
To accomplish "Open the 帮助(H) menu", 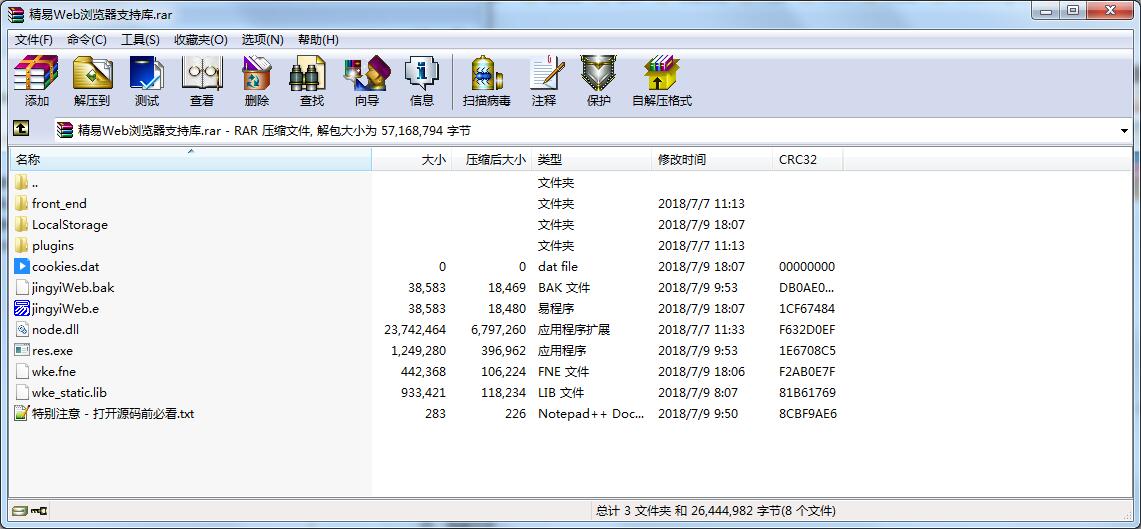I will pos(319,39).
